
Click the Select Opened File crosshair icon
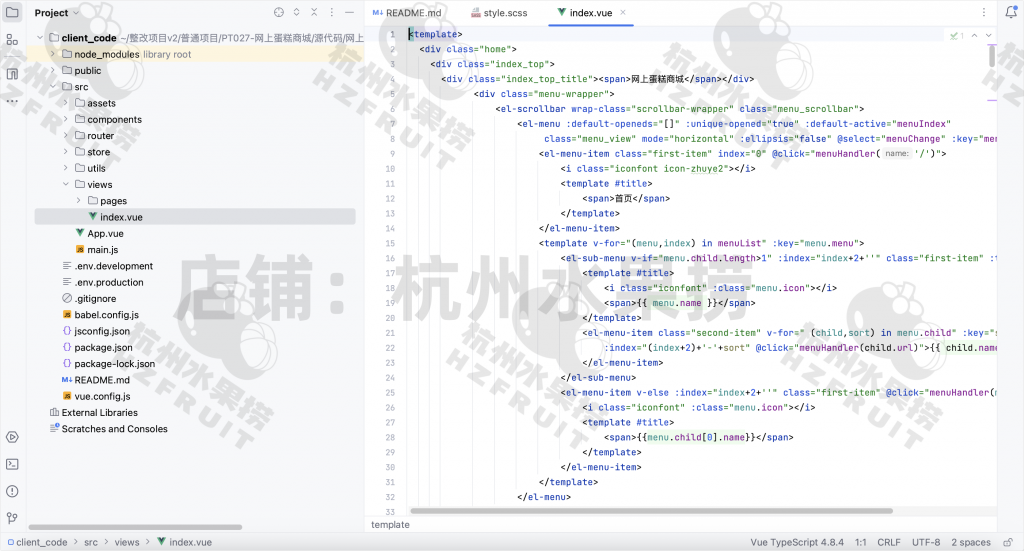(278, 13)
